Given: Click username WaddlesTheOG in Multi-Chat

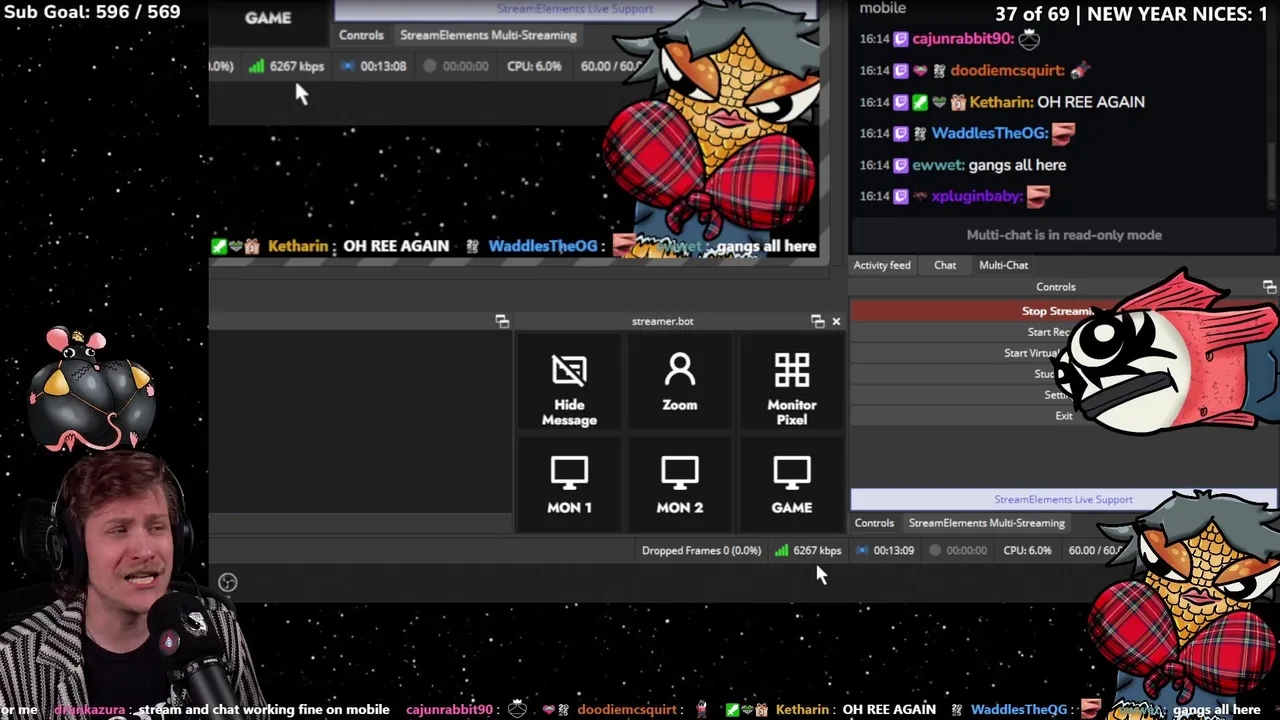Looking at the screenshot, I should tap(989, 133).
